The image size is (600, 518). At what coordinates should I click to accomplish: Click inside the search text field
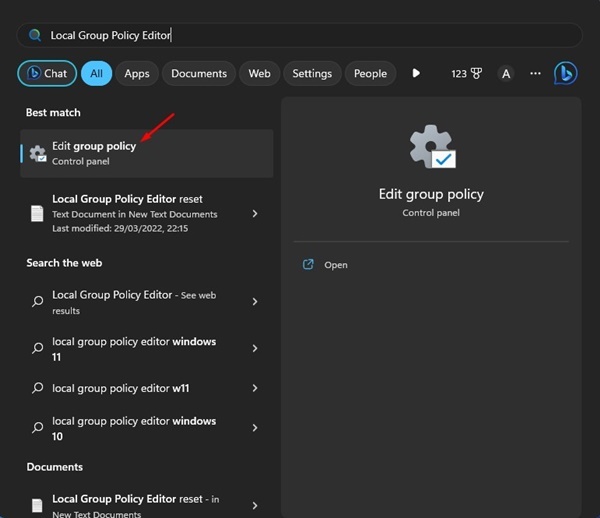[x=299, y=35]
